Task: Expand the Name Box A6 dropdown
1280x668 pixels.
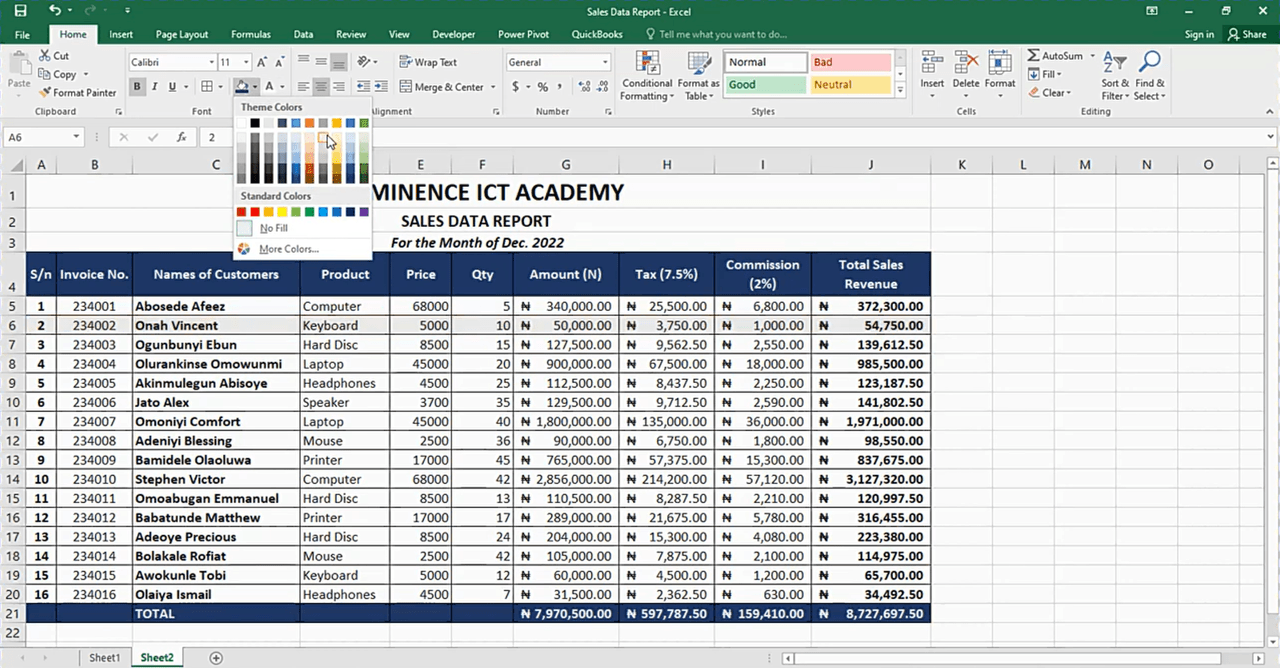Action: coord(76,137)
